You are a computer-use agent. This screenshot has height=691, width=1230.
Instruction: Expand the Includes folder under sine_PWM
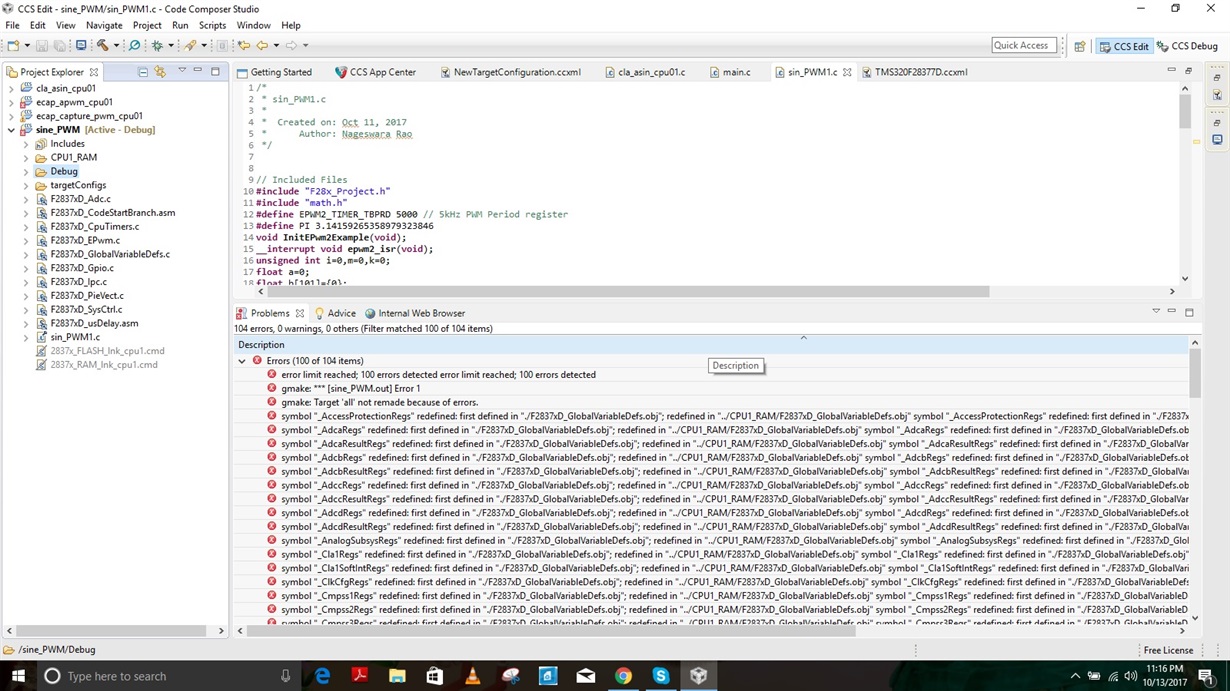24,143
